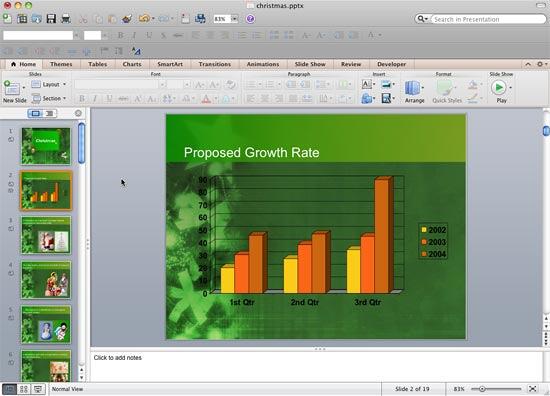The image size is (550, 396).
Task: Click the ribbon settings gear icon
Action: [x=540, y=64]
